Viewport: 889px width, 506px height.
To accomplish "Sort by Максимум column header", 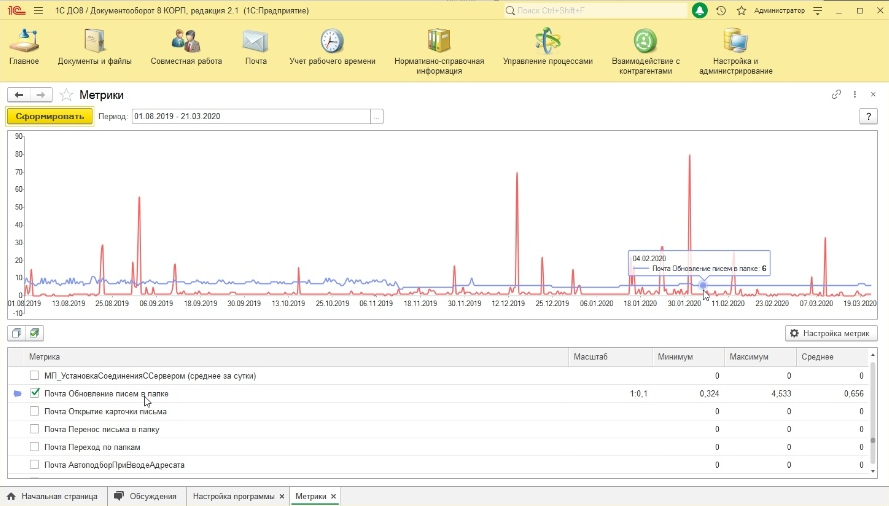I will click(760, 357).
